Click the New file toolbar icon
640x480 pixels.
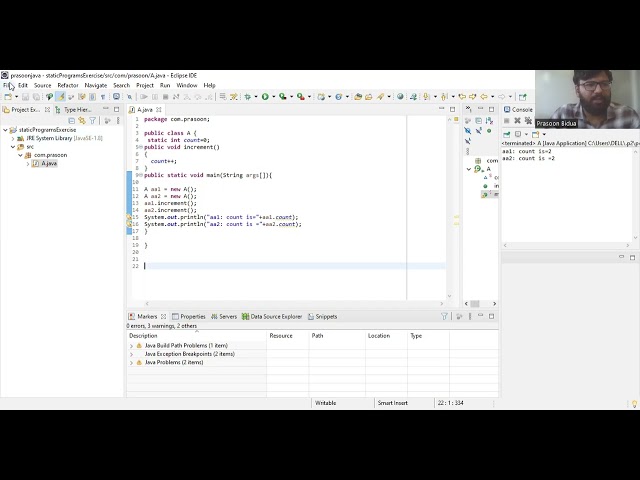click(x=8, y=97)
